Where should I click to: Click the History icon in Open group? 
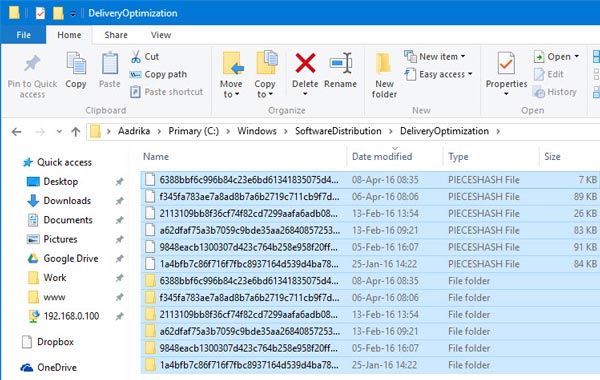tap(539, 92)
